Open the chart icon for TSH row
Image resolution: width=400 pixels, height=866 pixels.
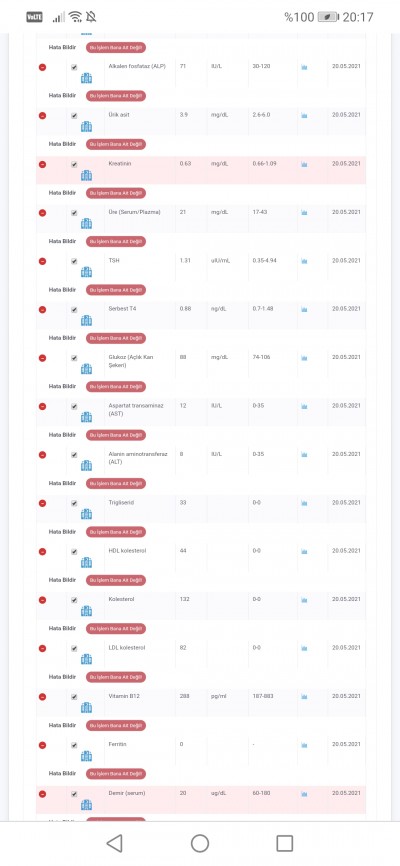pyautogui.click(x=304, y=261)
